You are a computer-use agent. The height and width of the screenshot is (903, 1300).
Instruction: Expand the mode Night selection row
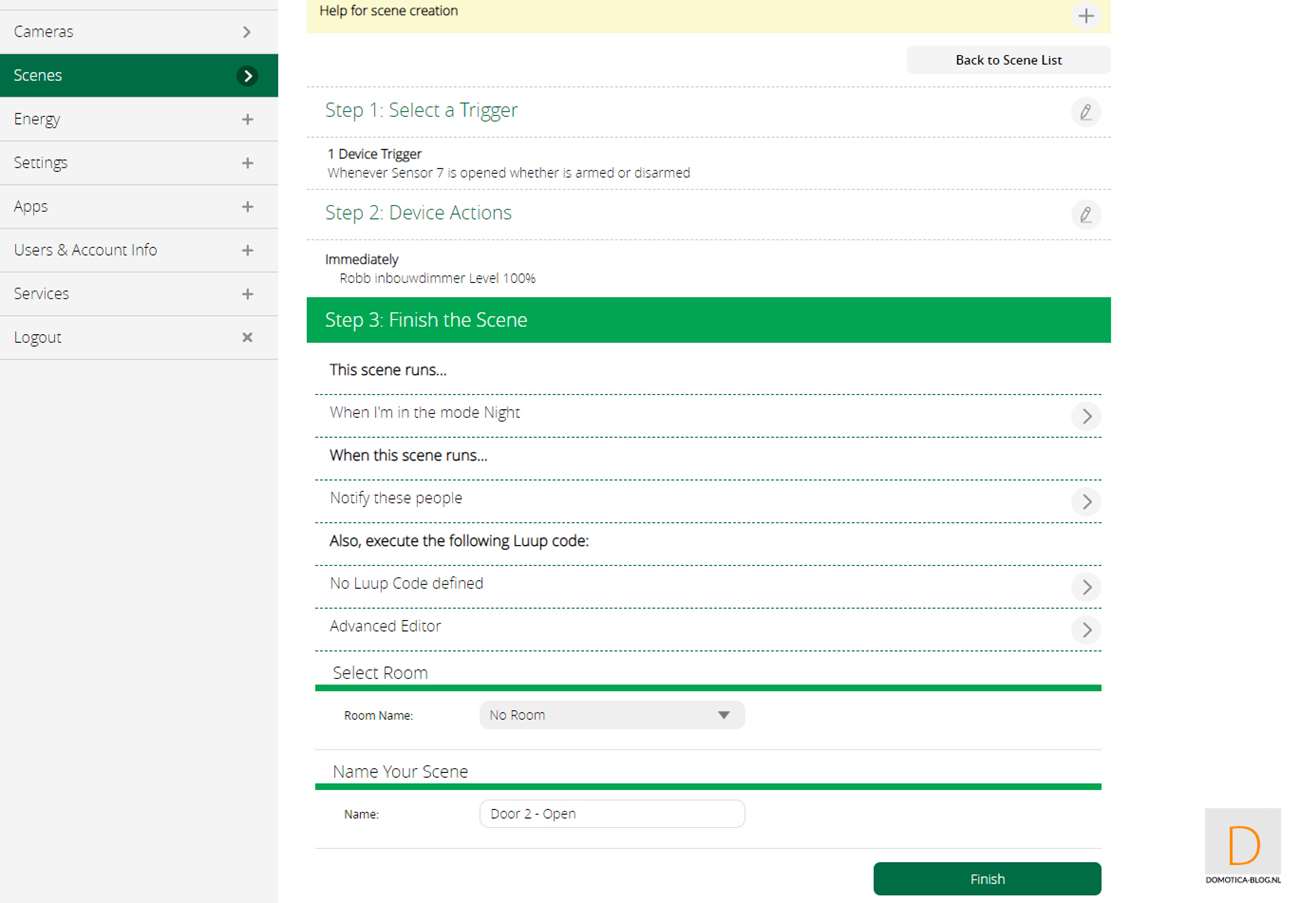coord(1086,415)
